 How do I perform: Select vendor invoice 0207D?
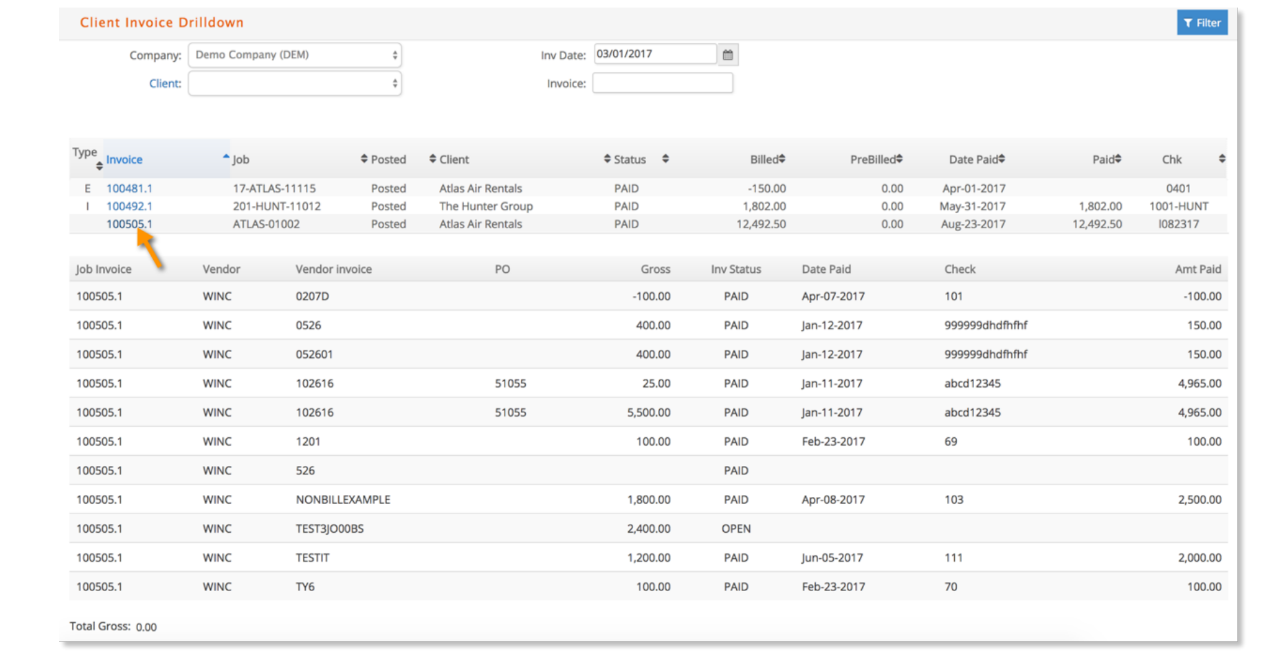pyautogui.click(x=312, y=296)
